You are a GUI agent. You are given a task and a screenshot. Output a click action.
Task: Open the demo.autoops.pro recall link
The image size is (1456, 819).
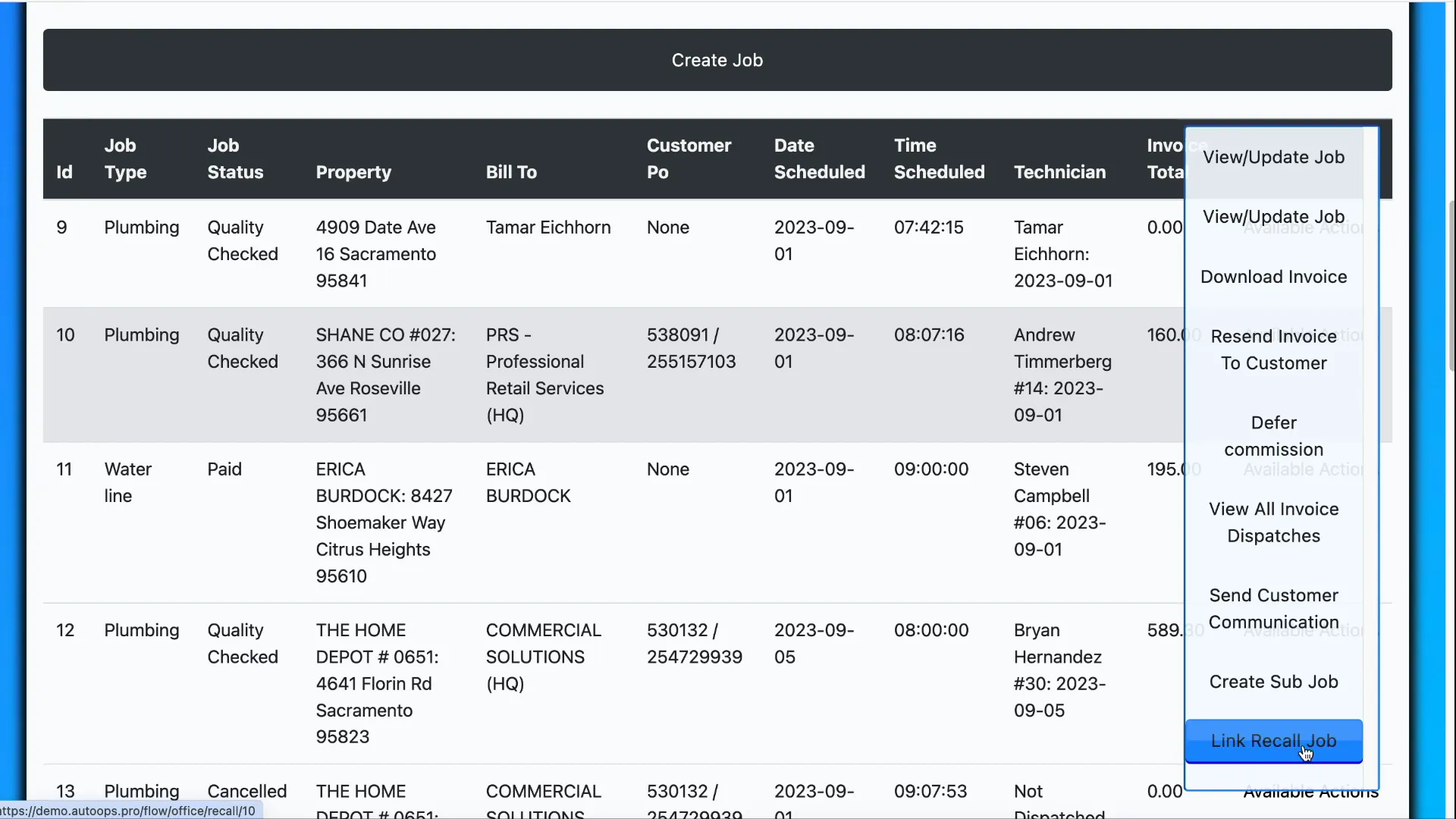click(x=129, y=810)
